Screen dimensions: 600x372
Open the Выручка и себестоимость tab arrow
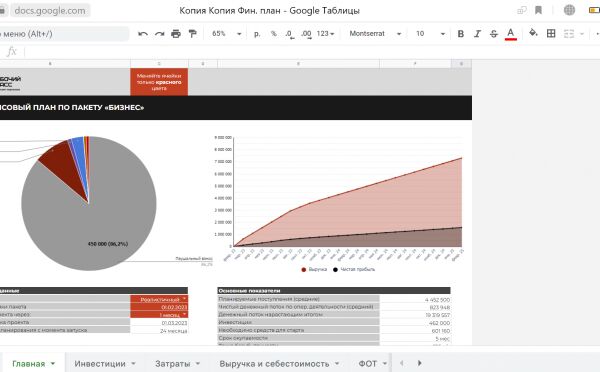(x=337, y=363)
